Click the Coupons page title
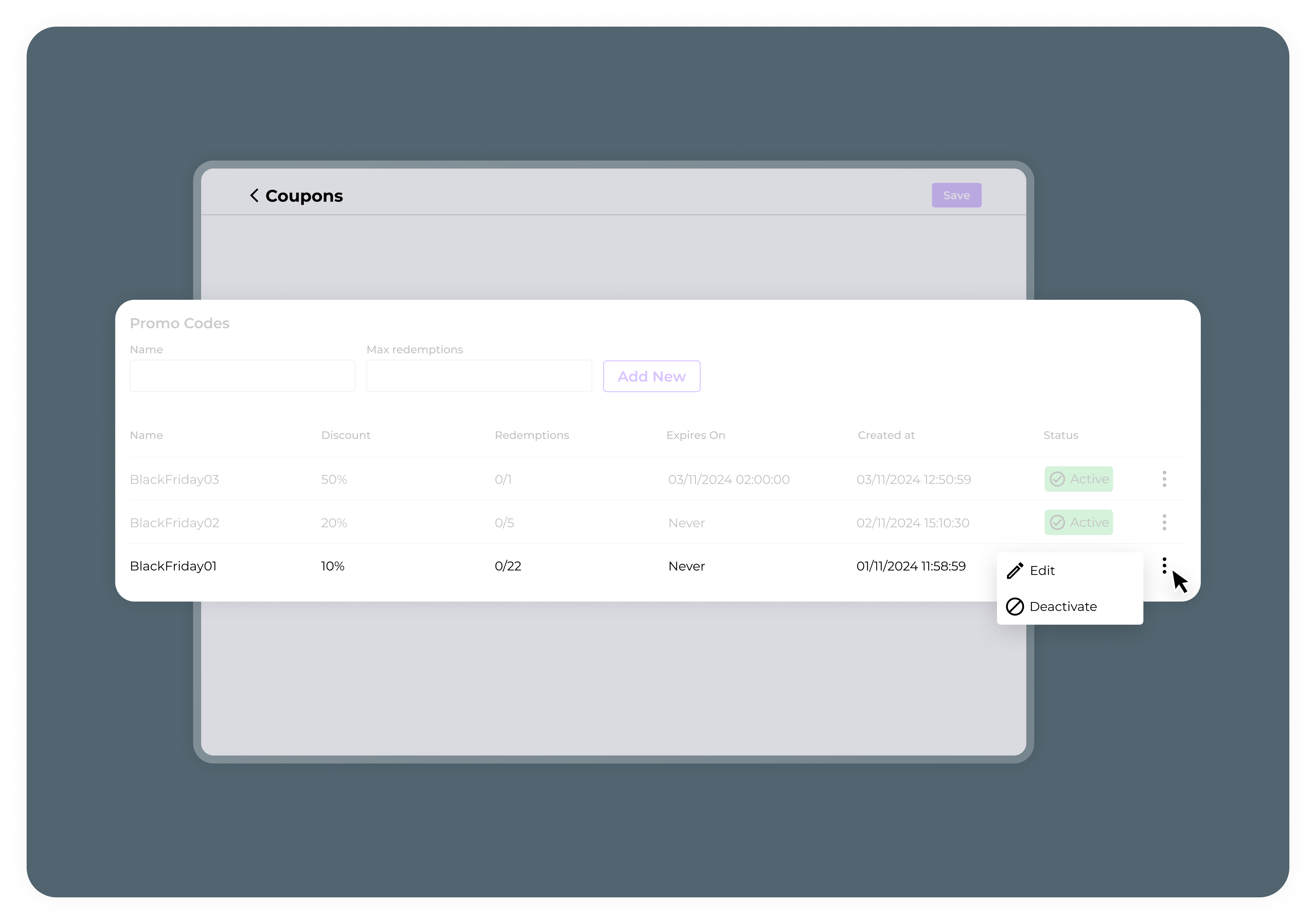Viewport: 1316px width, 924px height. (304, 196)
